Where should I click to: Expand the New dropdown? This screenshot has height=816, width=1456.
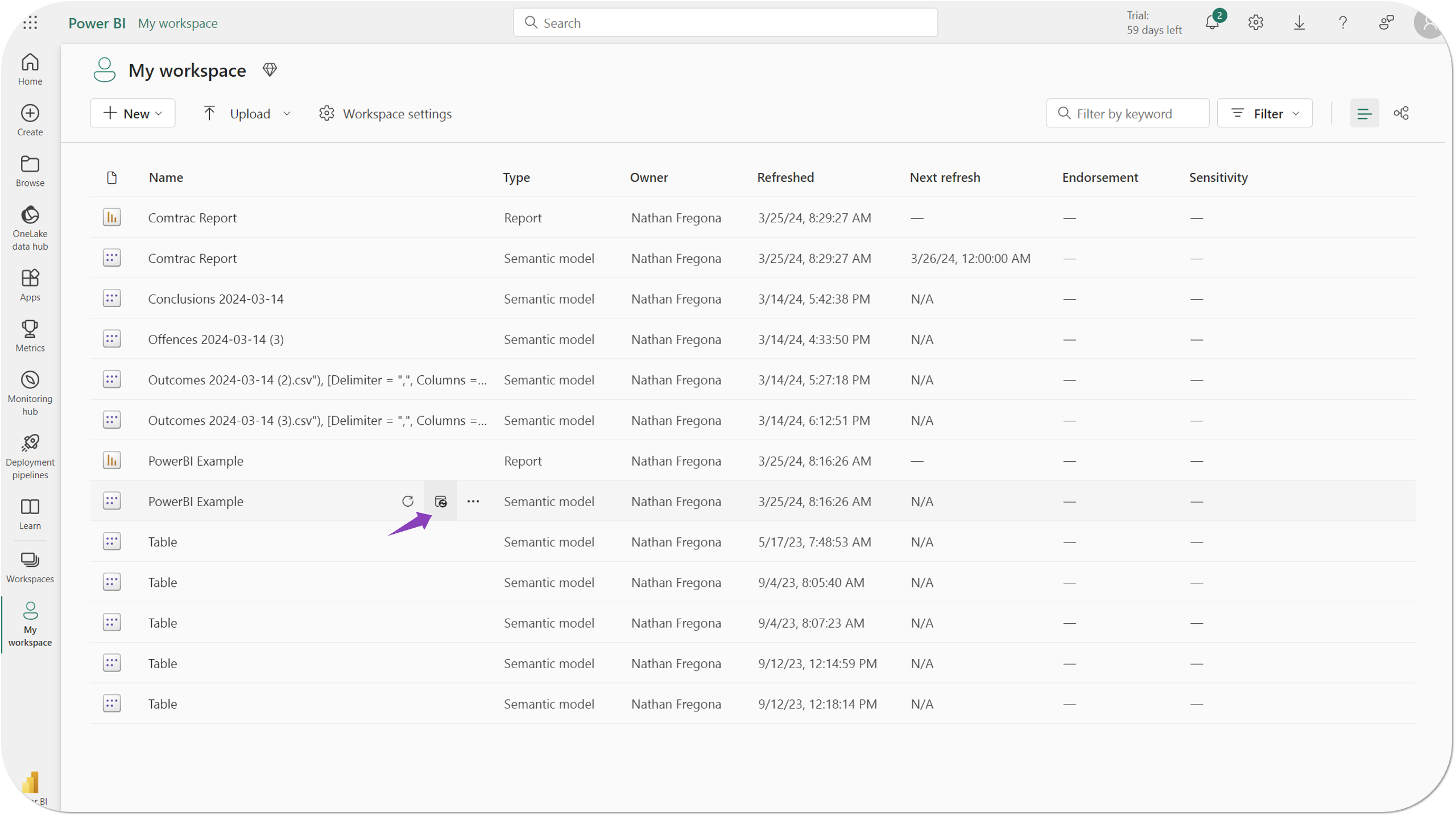point(133,113)
